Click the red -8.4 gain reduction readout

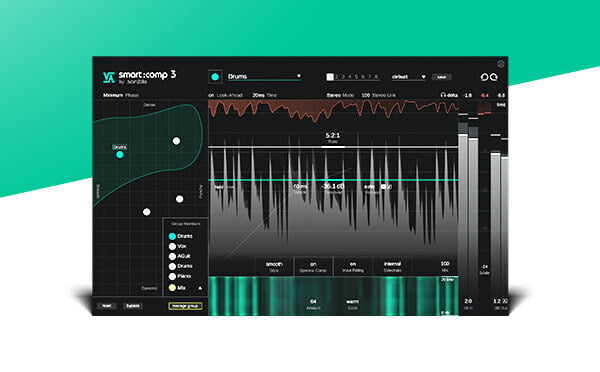coord(484,95)
